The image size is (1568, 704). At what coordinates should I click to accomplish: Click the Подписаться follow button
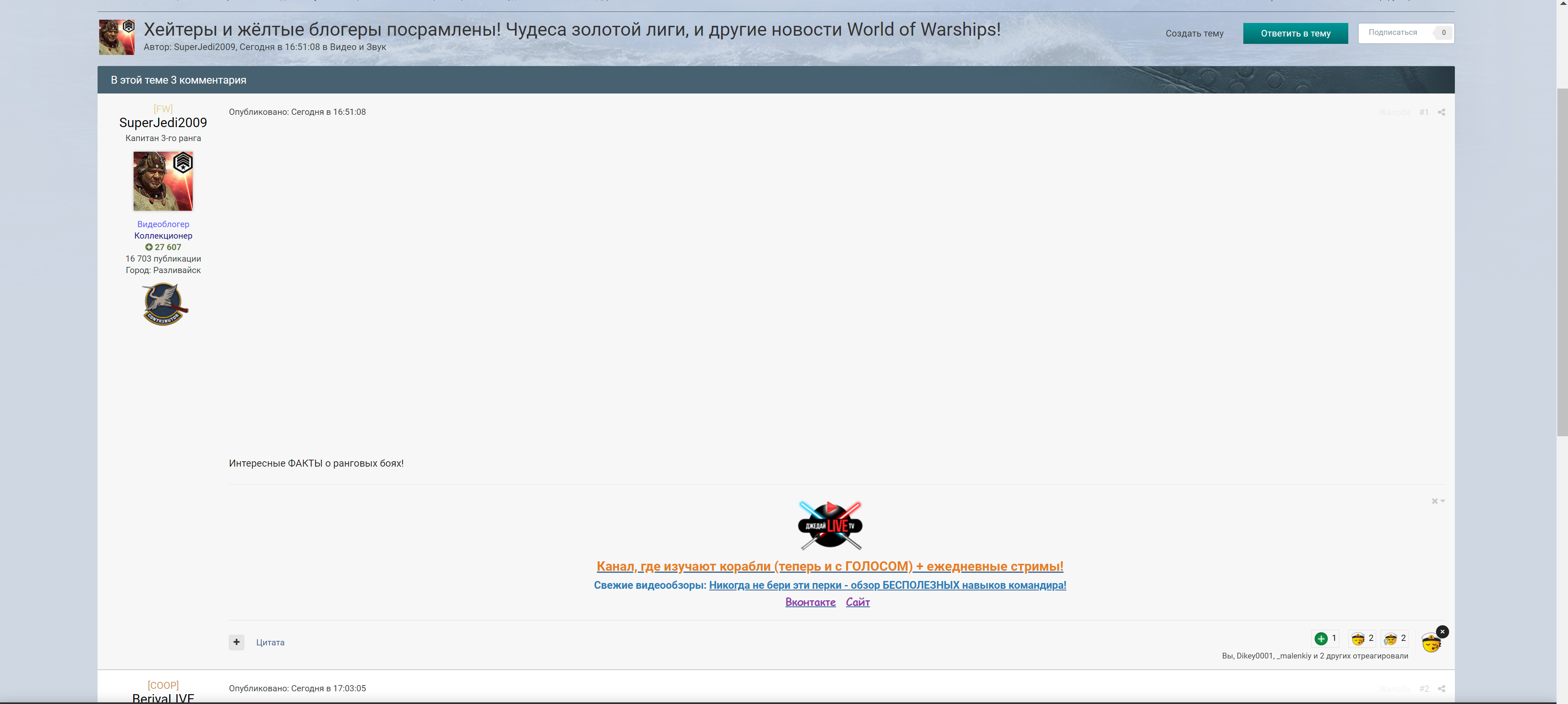tap(1393, 33)
